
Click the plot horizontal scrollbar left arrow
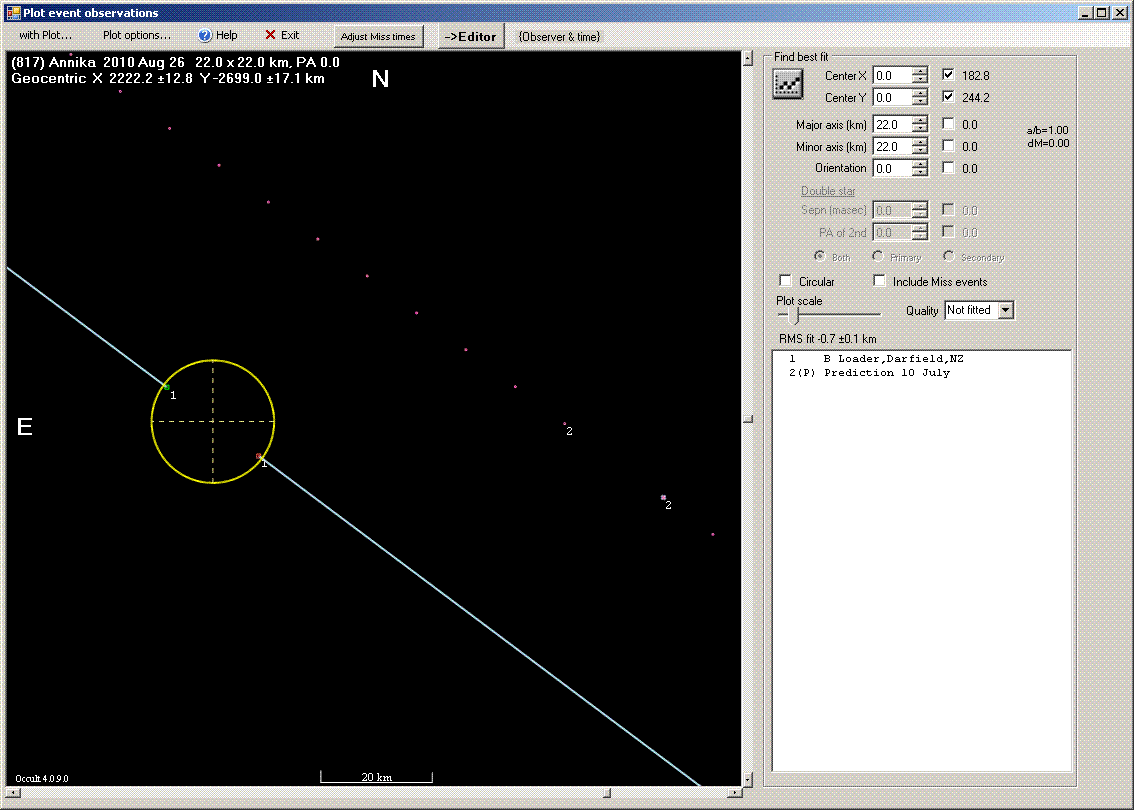[x=13, y=792]
